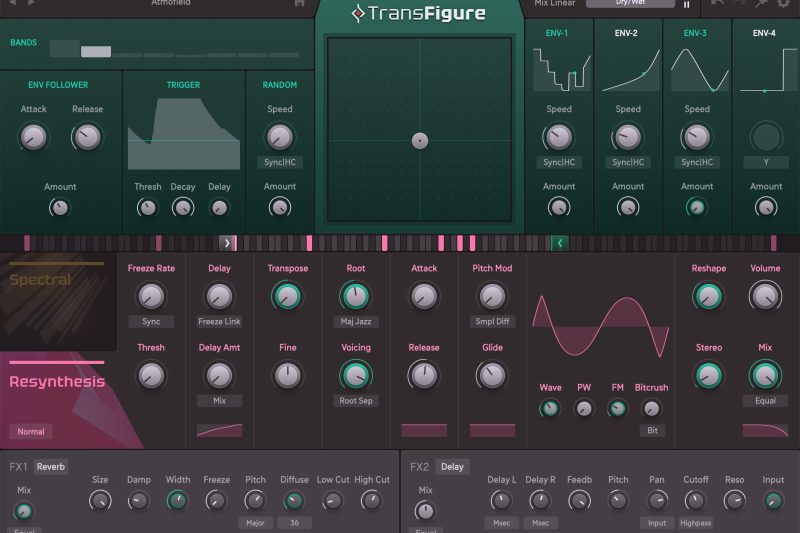
Task: Click the Root knob
Action: [x=355, y=296]
